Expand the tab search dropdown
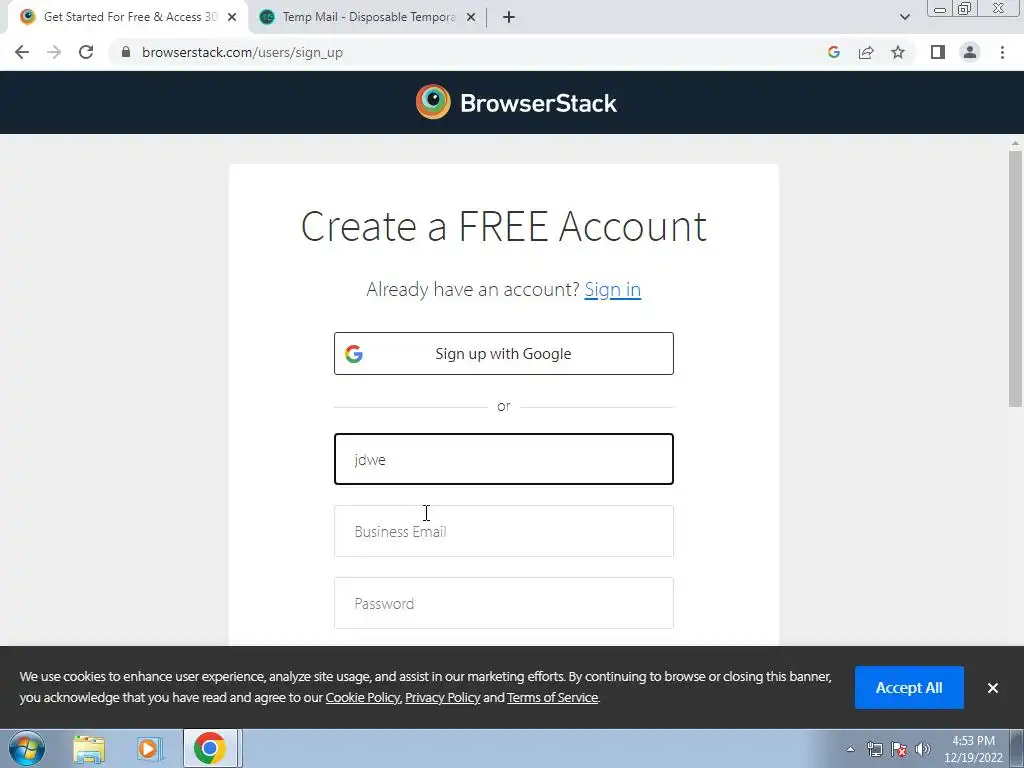 [x=904, y=18]
